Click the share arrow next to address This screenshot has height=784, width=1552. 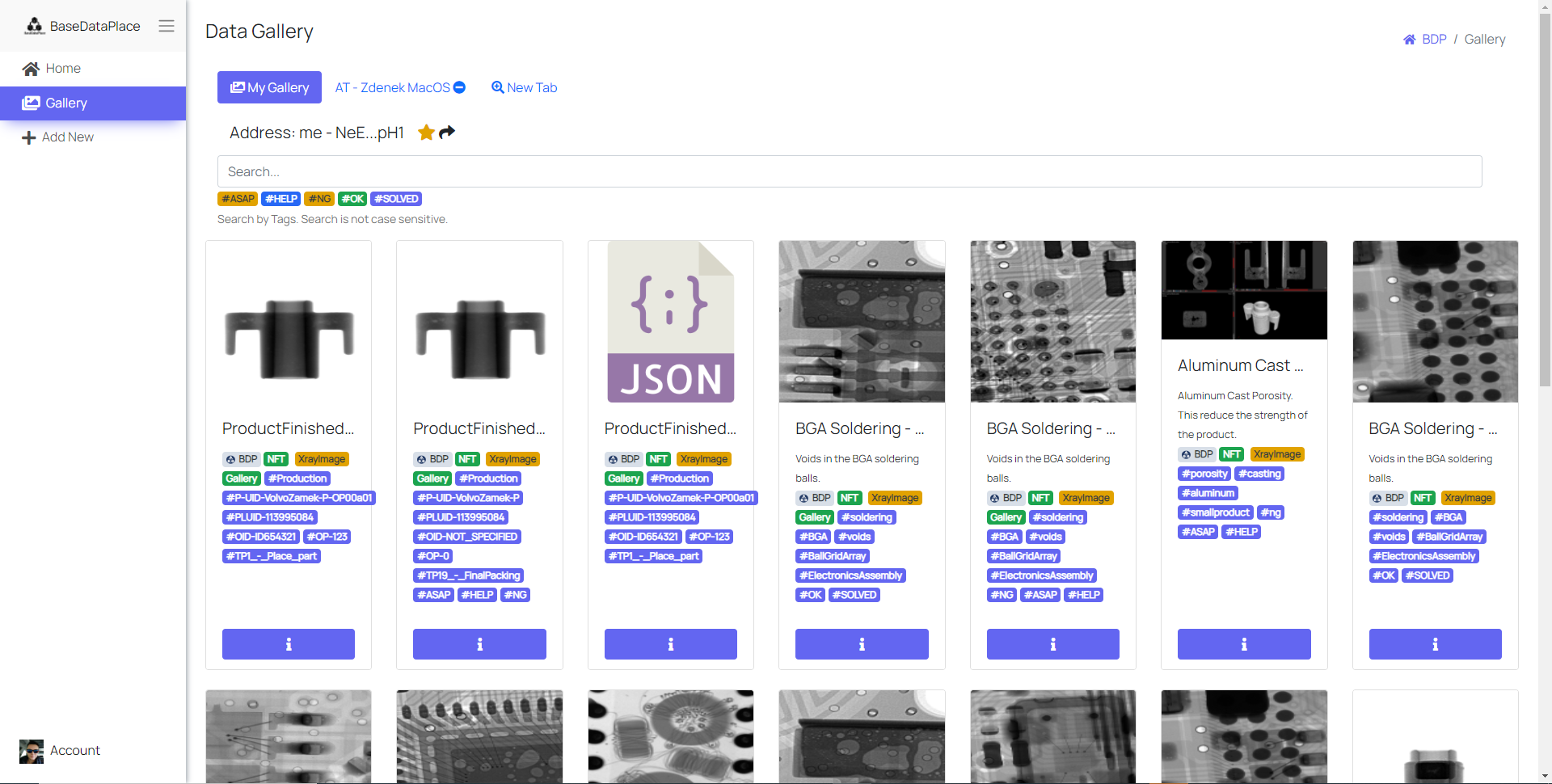coord(447,132)
